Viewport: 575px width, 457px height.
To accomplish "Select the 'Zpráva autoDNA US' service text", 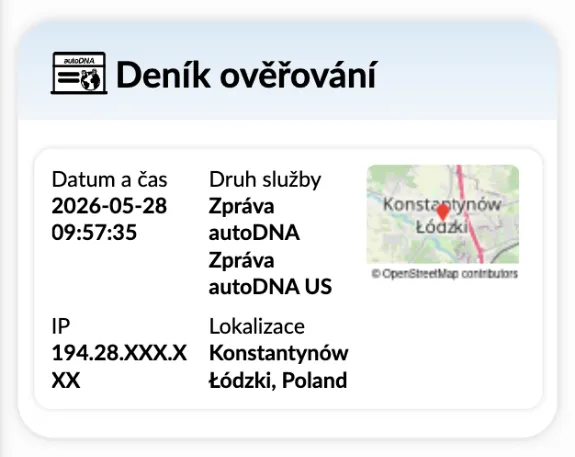I will click(x=270, y=273).
